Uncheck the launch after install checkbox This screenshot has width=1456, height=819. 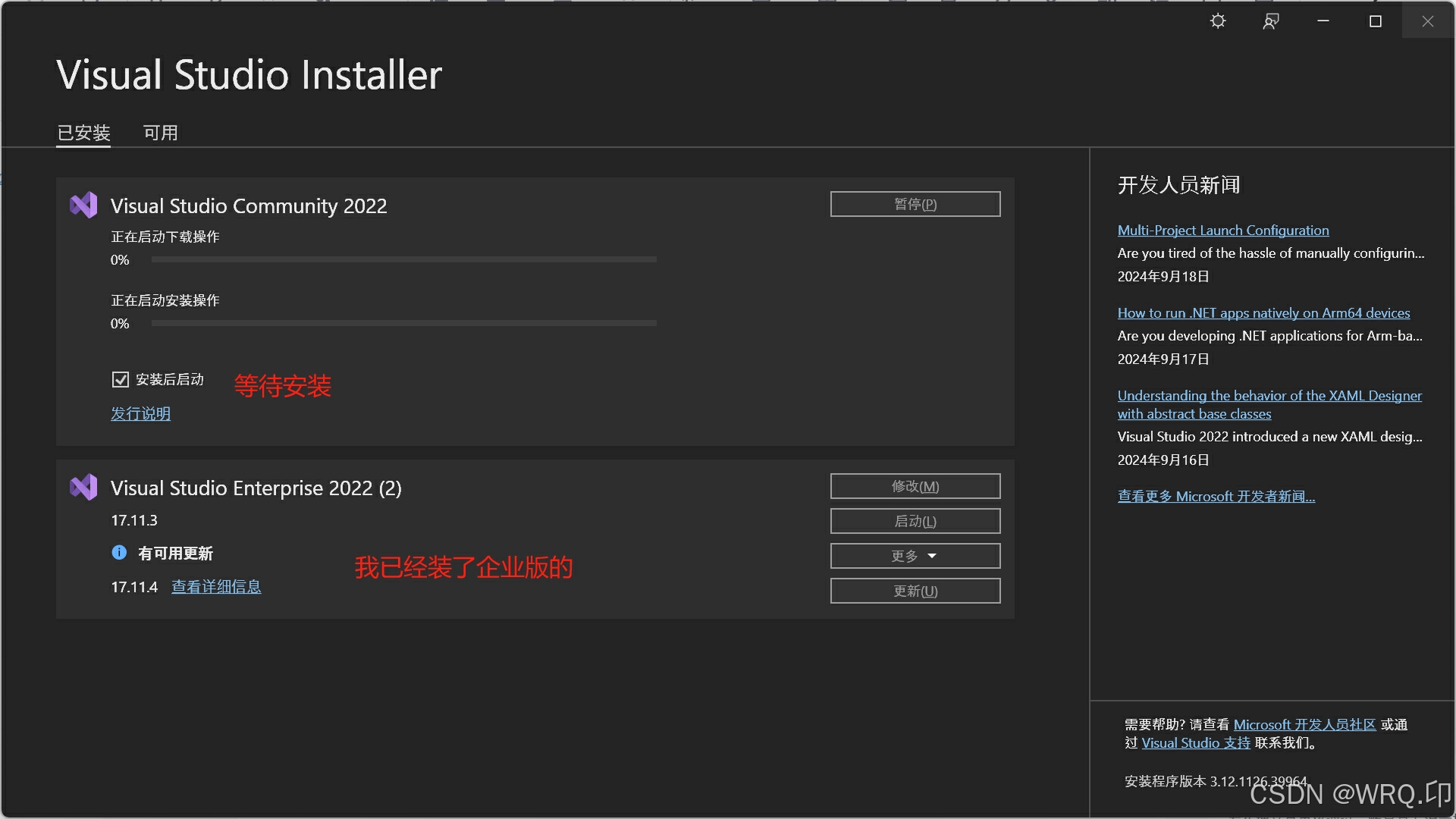(x=121, y=379)
